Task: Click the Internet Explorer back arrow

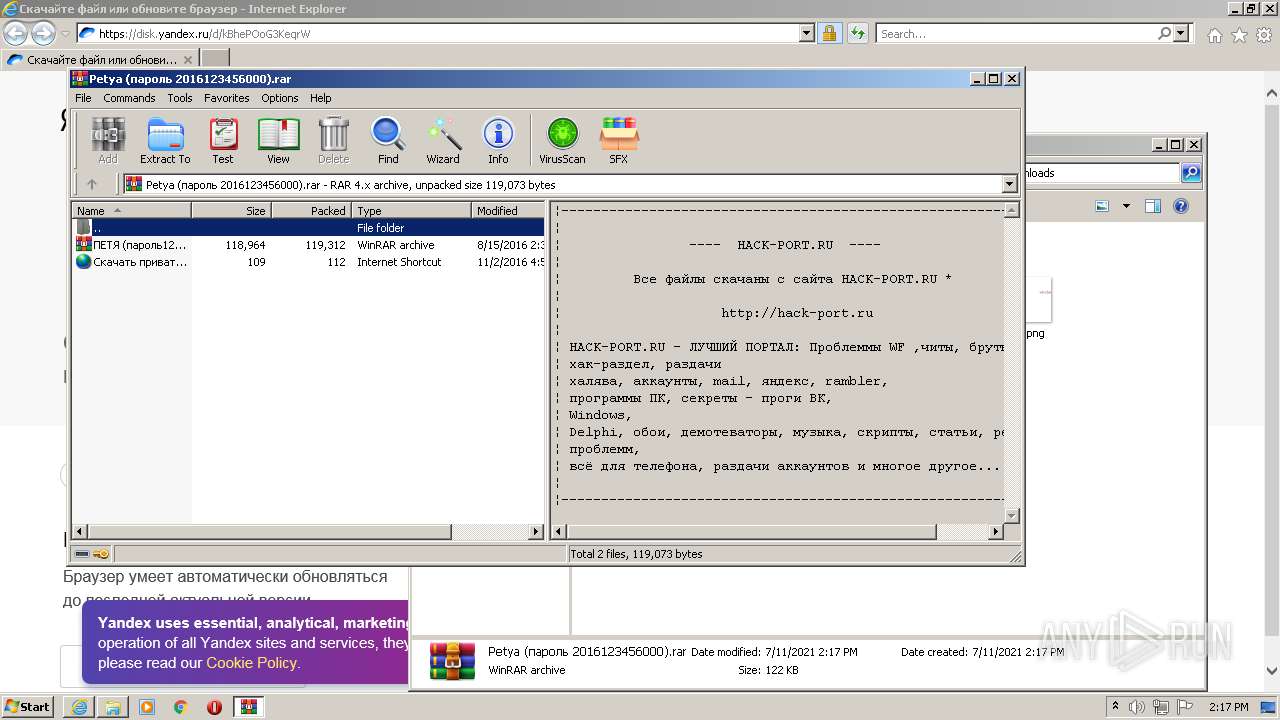Action: (15, 33)
